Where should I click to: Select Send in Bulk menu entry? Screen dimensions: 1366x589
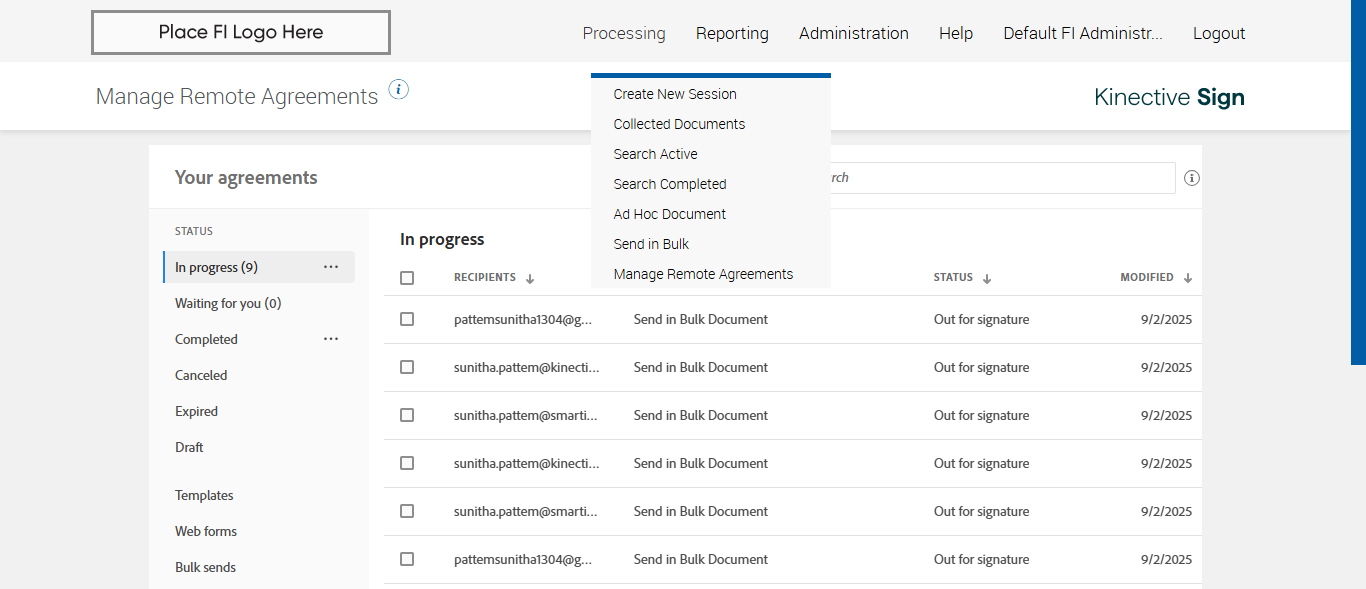[651, 244]
